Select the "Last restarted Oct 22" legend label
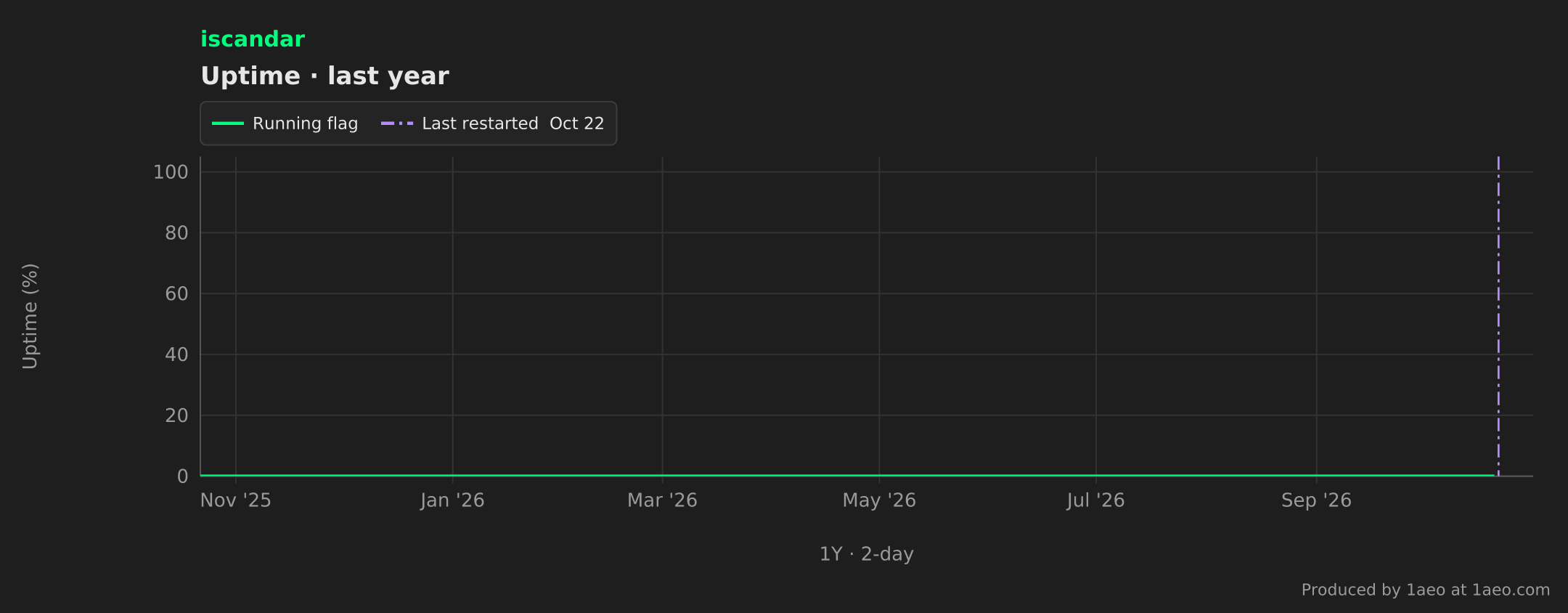1568x613 pixels. pos(513,123)
